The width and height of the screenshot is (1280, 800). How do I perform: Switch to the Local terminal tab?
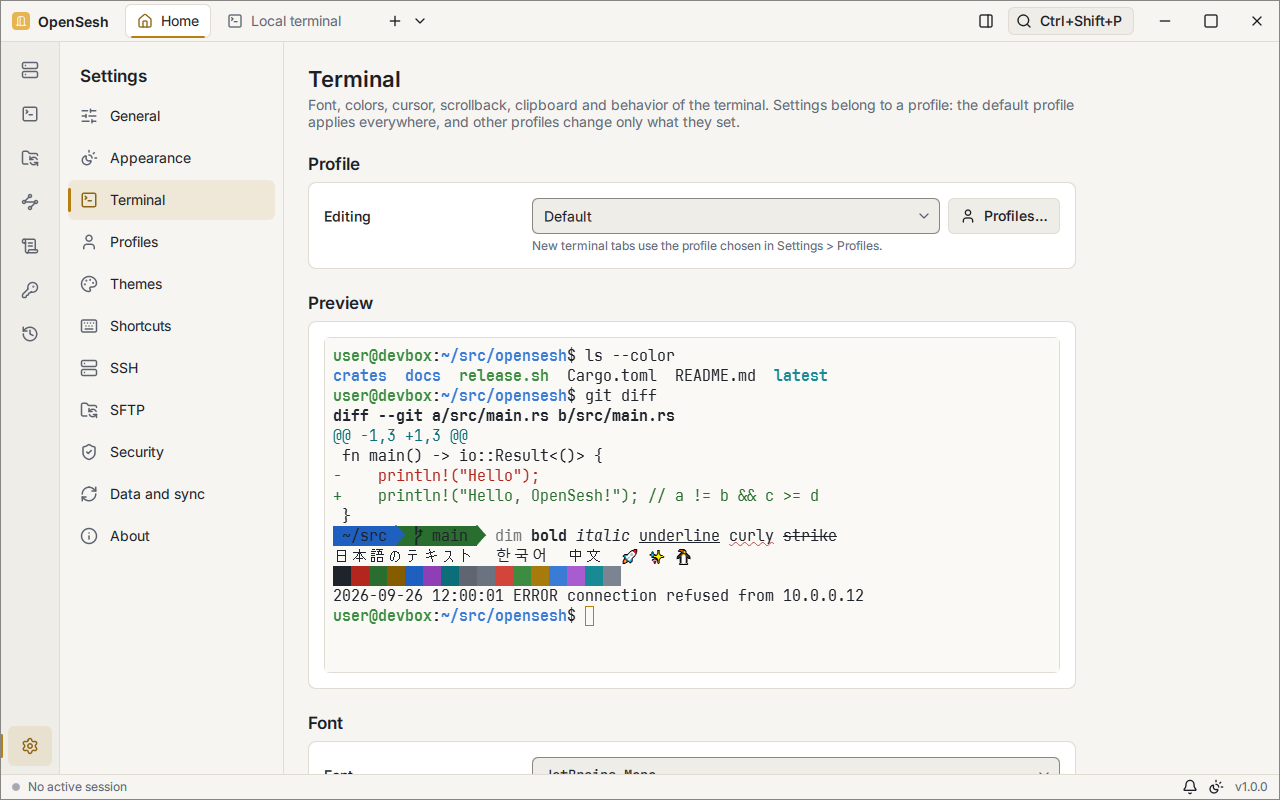click(285, 21)
